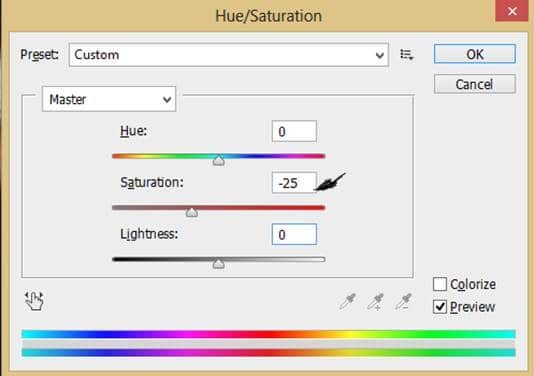
Task: Focus the Saturation value field showing -25
Action: (294, 183)
